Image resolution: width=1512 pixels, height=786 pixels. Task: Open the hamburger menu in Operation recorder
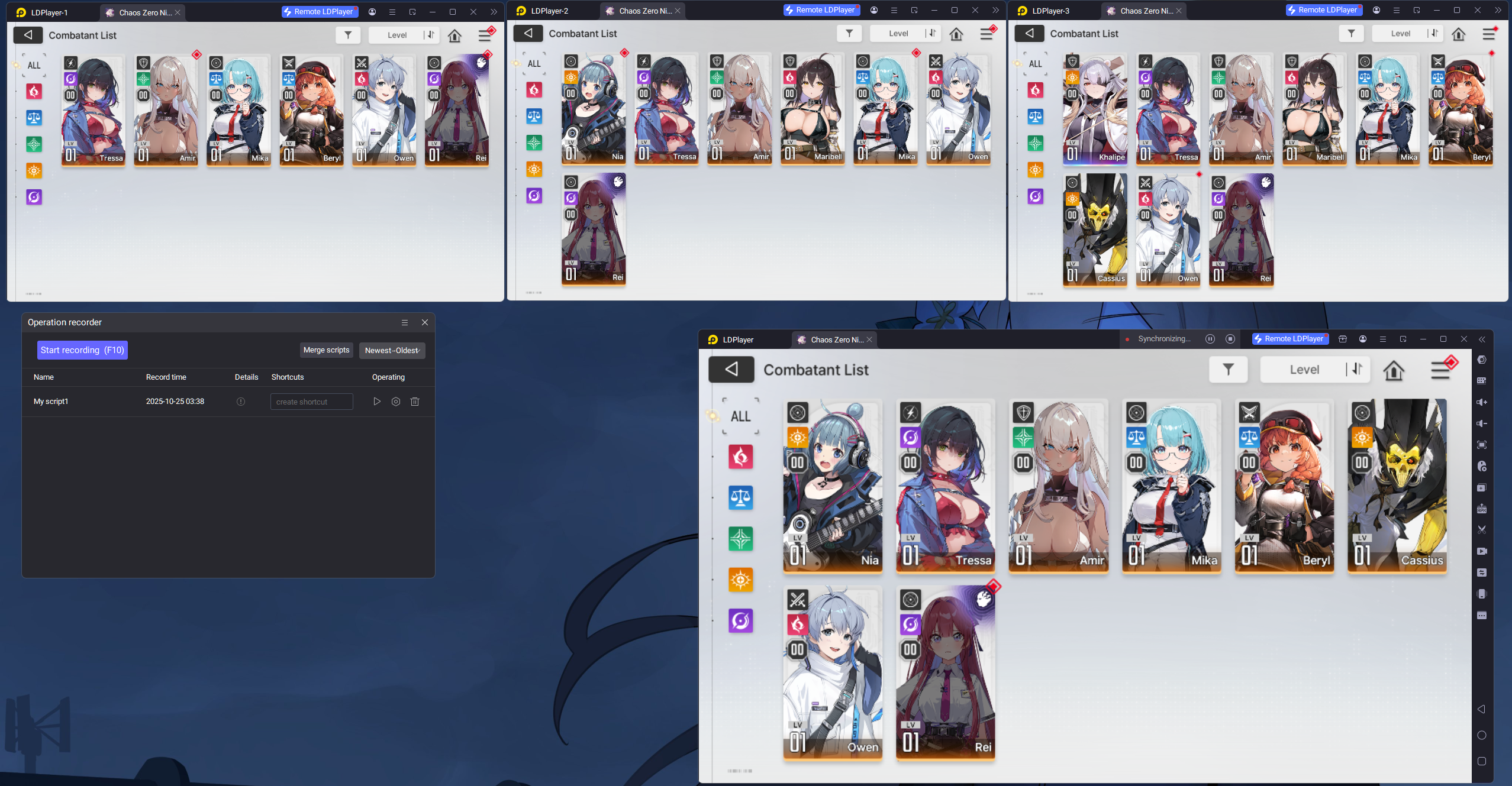(x=405, y=322)
